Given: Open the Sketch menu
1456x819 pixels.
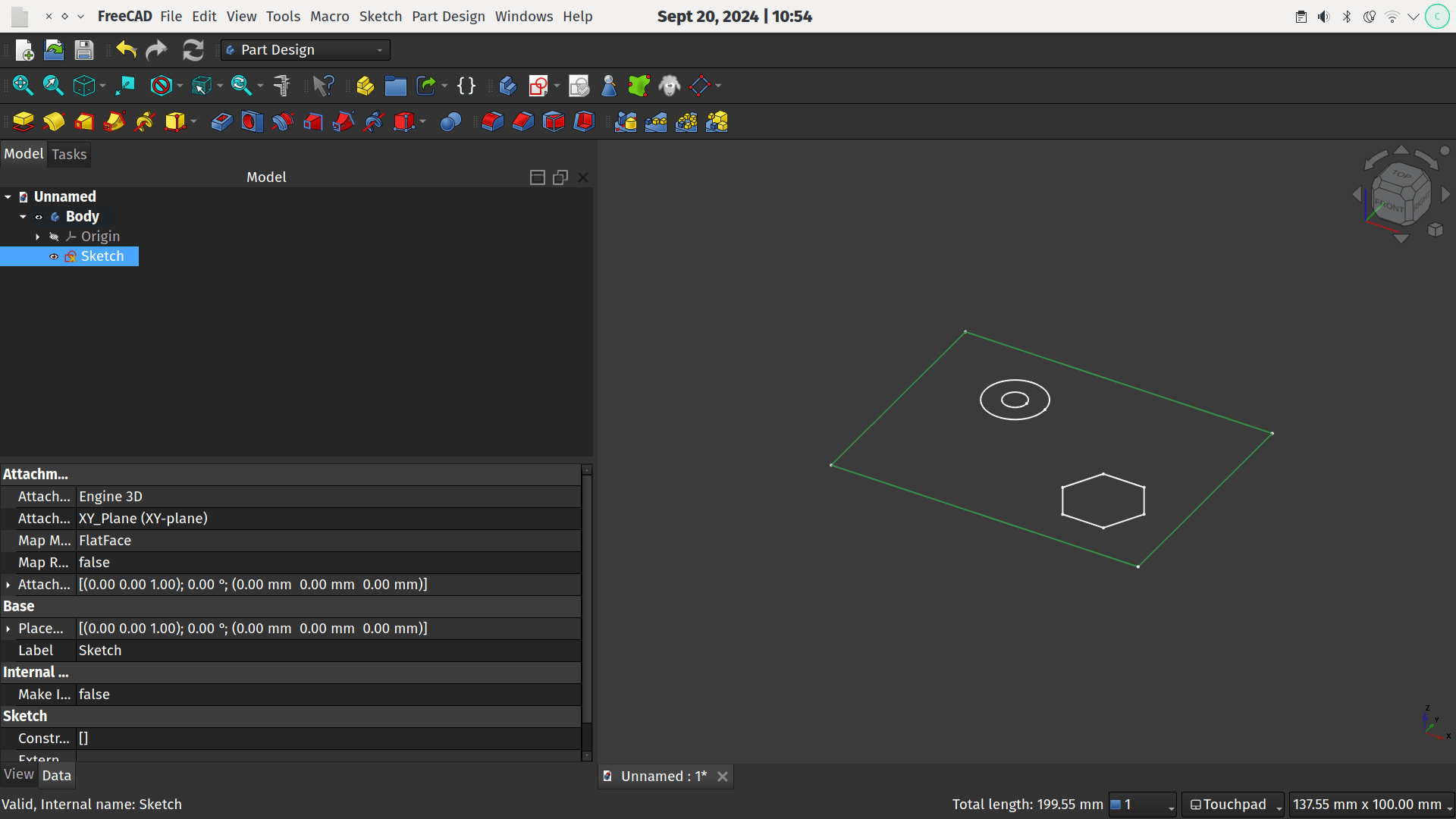Looking at the screenshot, I should coord(380,17).
